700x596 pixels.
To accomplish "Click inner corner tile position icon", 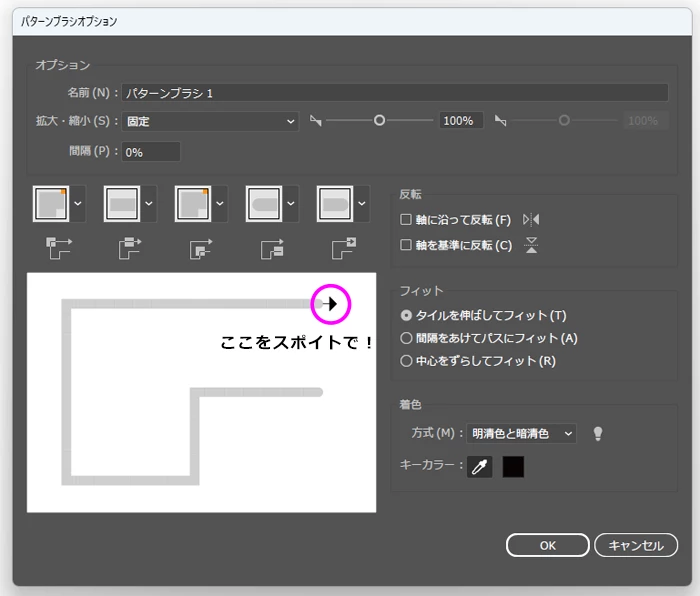I will pos(201,249).
